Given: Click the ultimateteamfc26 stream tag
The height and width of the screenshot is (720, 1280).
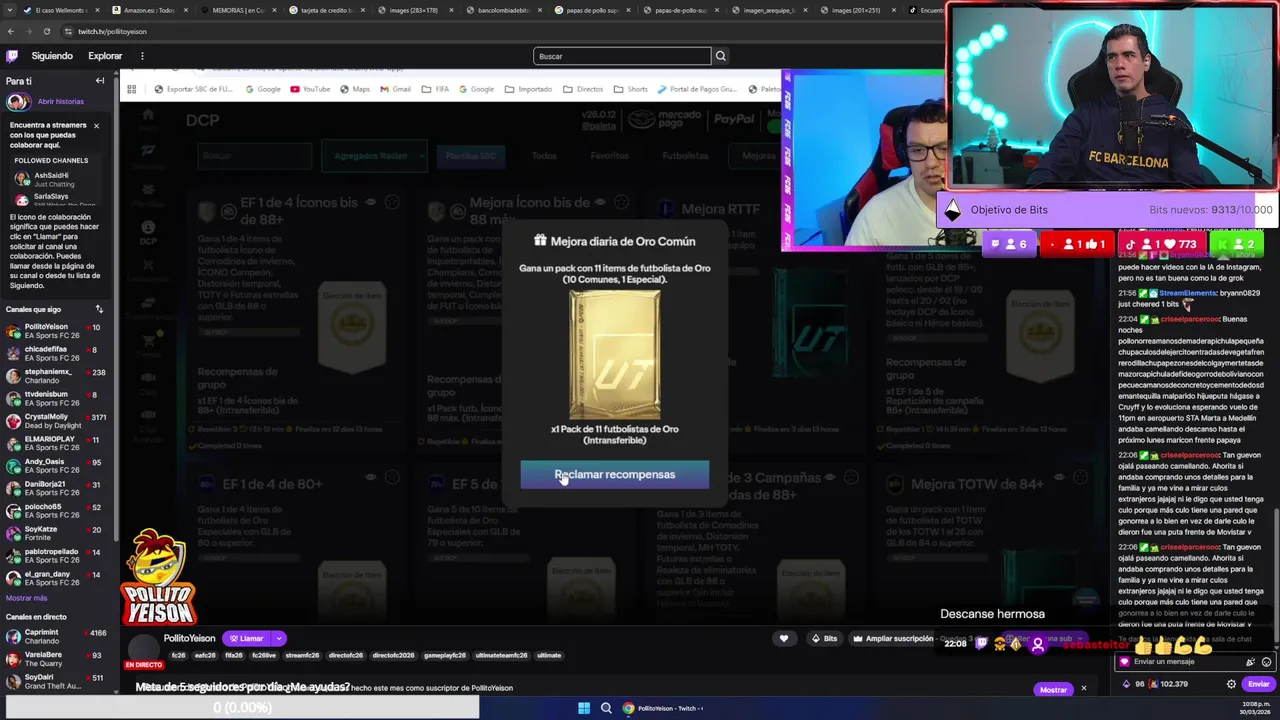Looking at the screenshot, I should coord(501,655).
